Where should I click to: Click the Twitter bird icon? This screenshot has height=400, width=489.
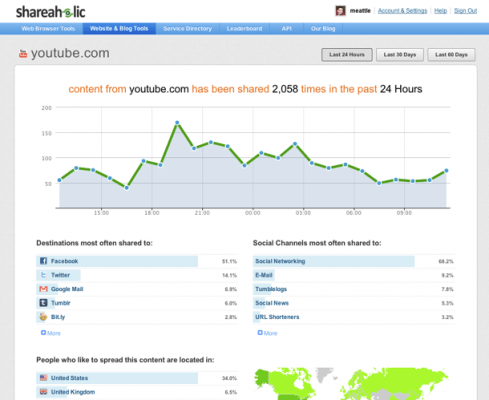[x=43, y=275]
